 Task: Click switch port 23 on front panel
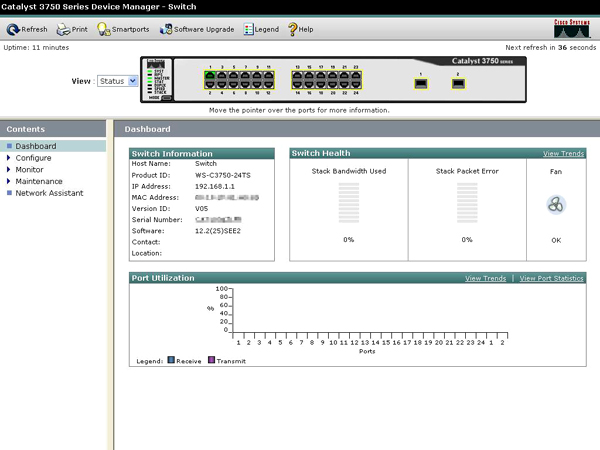pyautogui.click(x=356, y=75)
